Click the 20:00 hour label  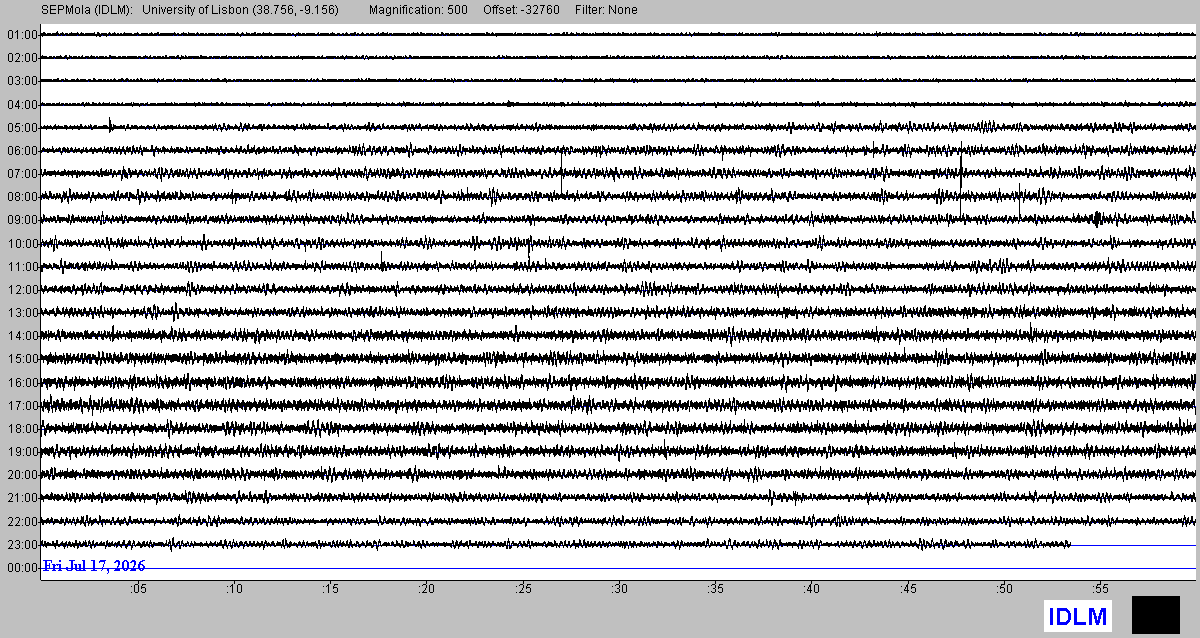[x=22, y=475]
